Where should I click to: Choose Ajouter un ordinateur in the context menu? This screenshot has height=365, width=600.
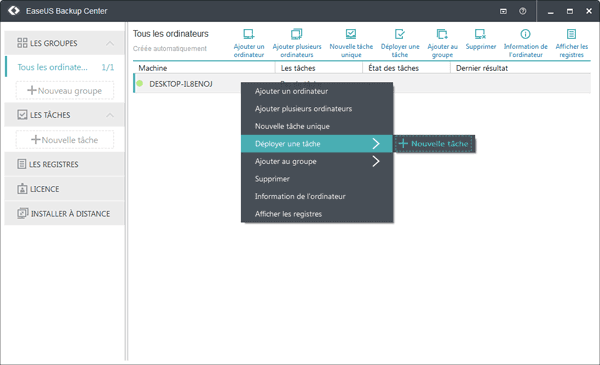tap(317, 91)
